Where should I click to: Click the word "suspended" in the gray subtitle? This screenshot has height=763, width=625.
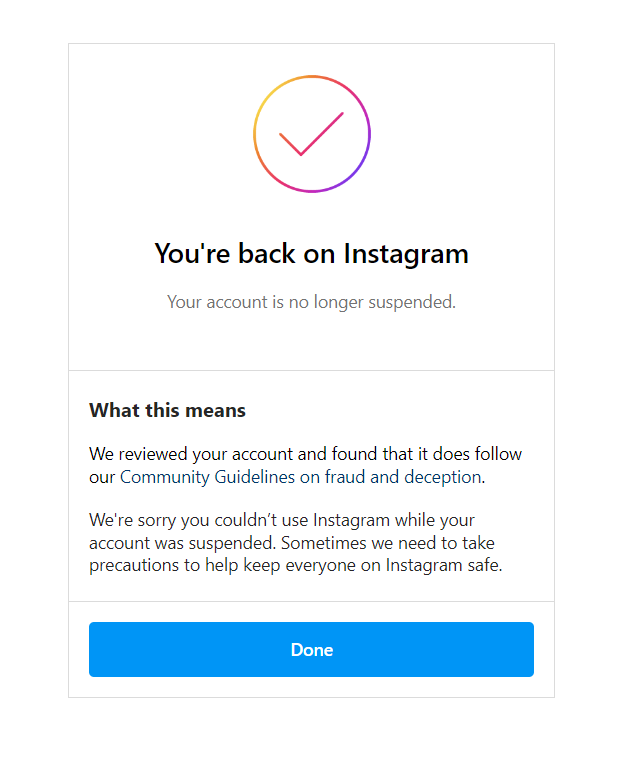pos(416,302)
